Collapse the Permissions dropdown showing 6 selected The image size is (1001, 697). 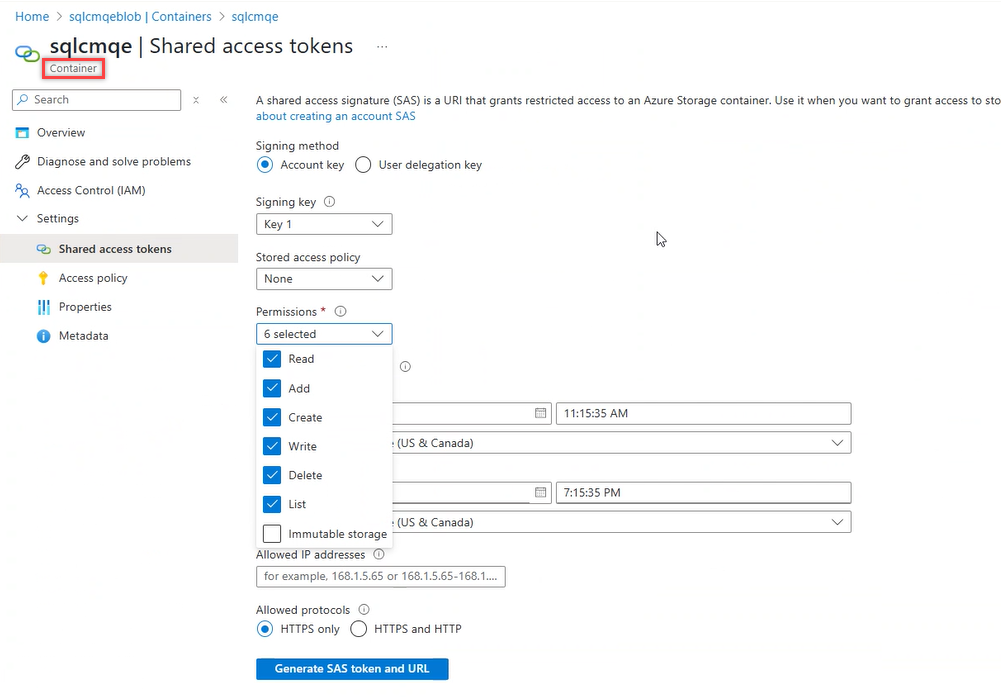pos(324,334)
